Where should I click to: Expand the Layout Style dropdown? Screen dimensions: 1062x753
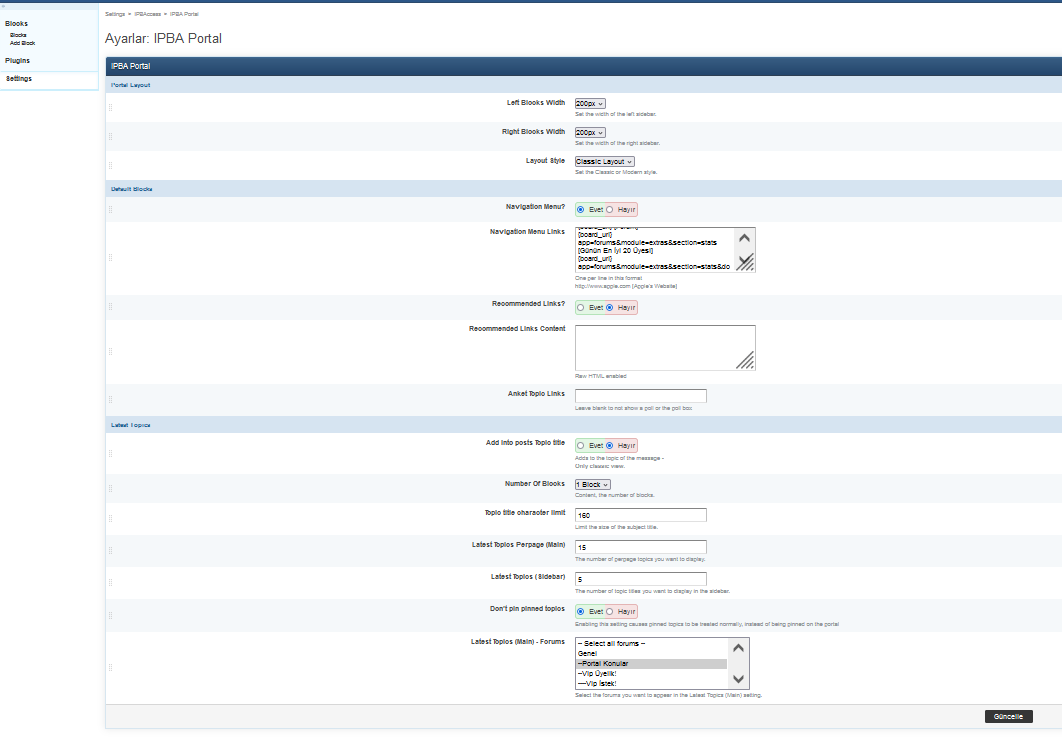pos(605,162)
